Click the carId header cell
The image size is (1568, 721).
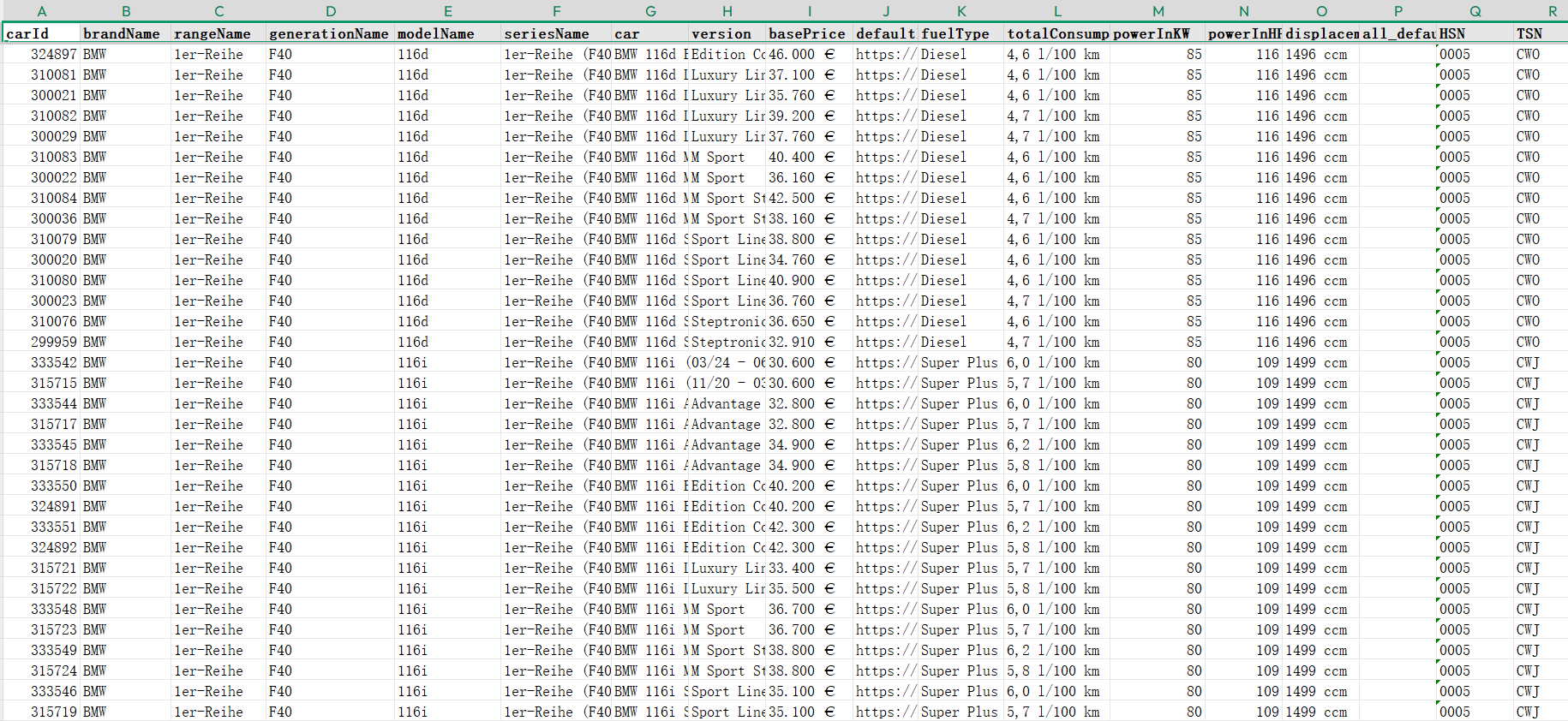(41, 33)
